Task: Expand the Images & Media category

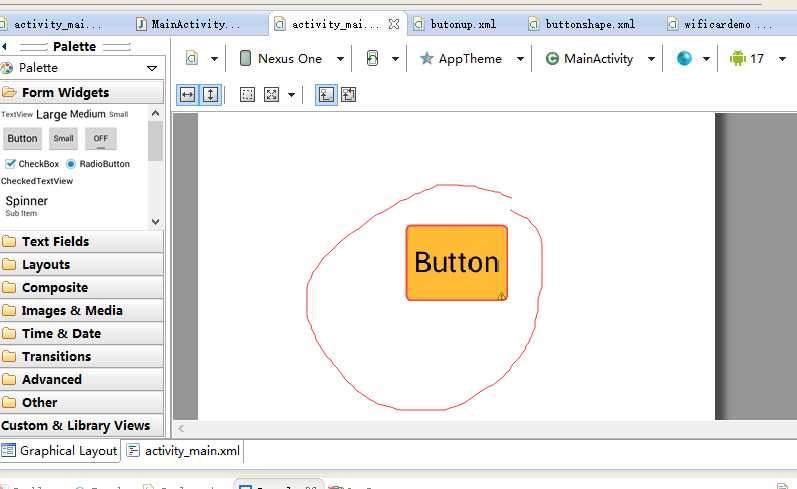Action: click(81, 311)
